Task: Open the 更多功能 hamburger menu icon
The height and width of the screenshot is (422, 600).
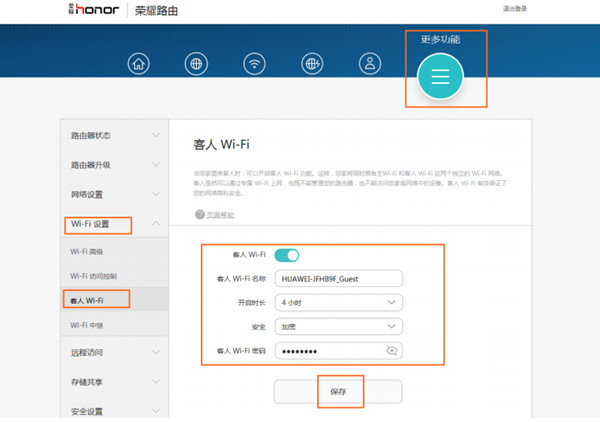Action: coord(441,76)
